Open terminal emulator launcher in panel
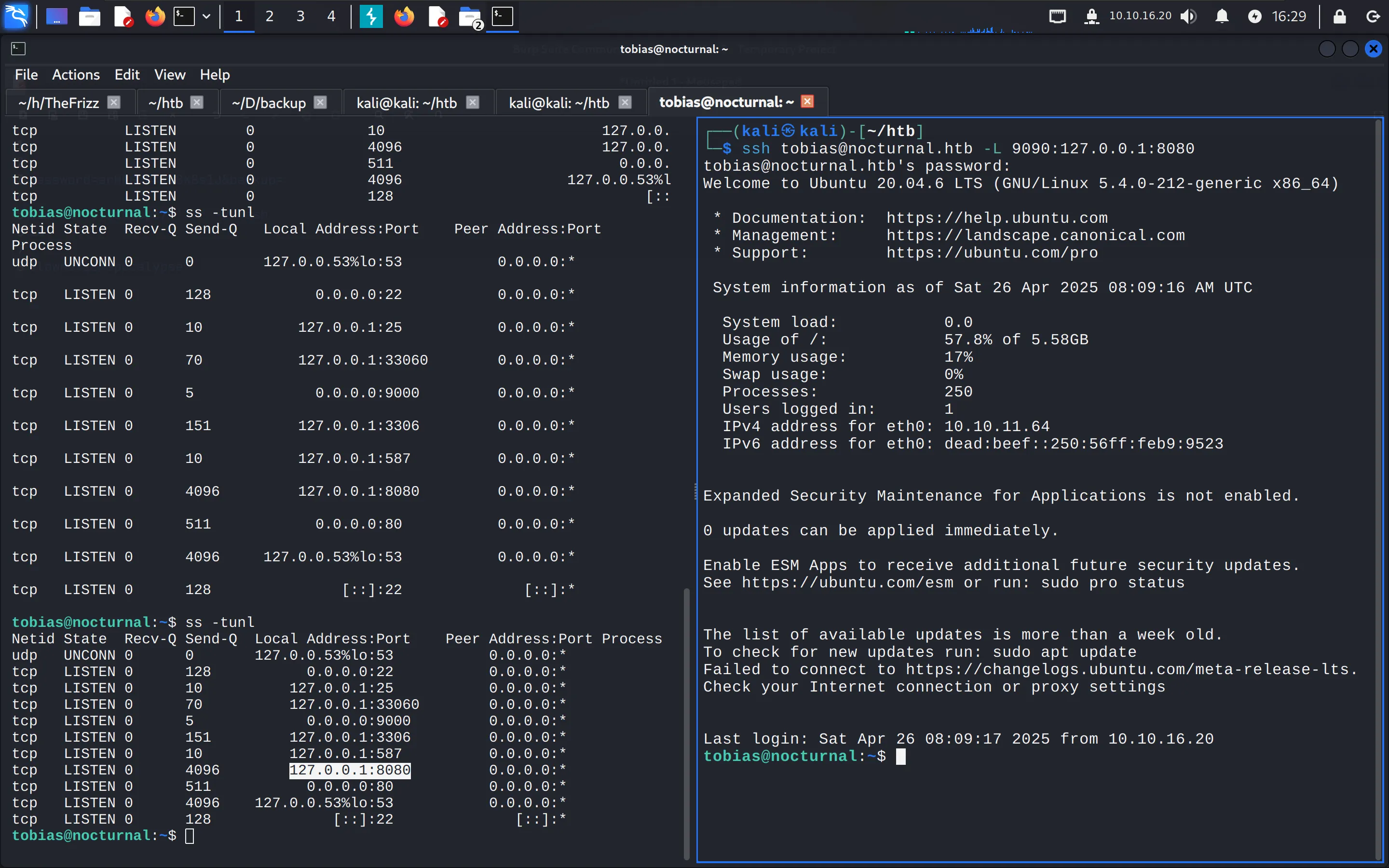Screen dimensions: 1389x868 (x=184, y=16)
